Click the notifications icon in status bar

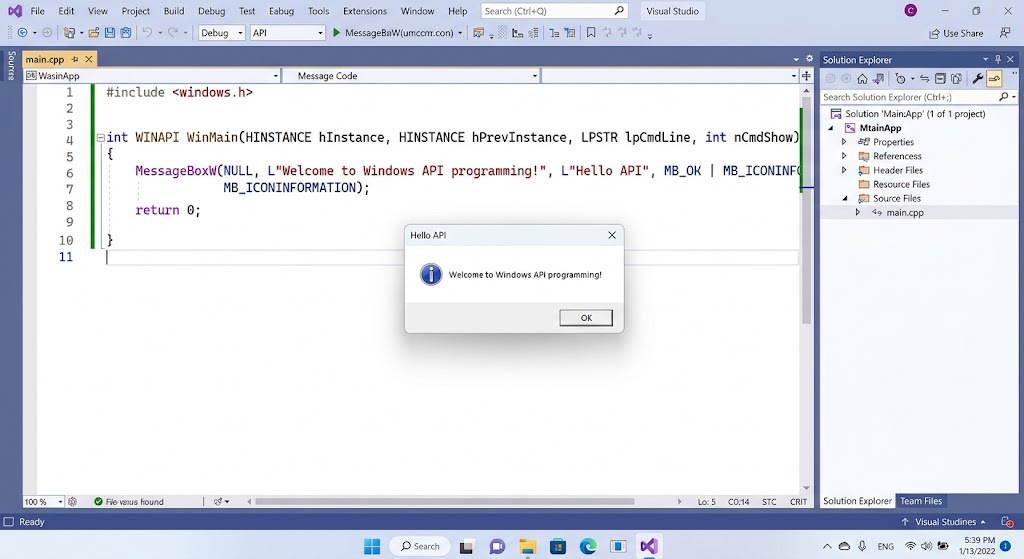click(x=1006, y=522)
